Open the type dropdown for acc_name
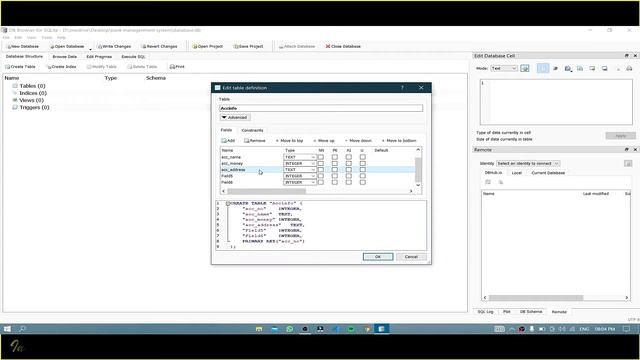This screenshot has width=640, height=360. pos(300,157)
